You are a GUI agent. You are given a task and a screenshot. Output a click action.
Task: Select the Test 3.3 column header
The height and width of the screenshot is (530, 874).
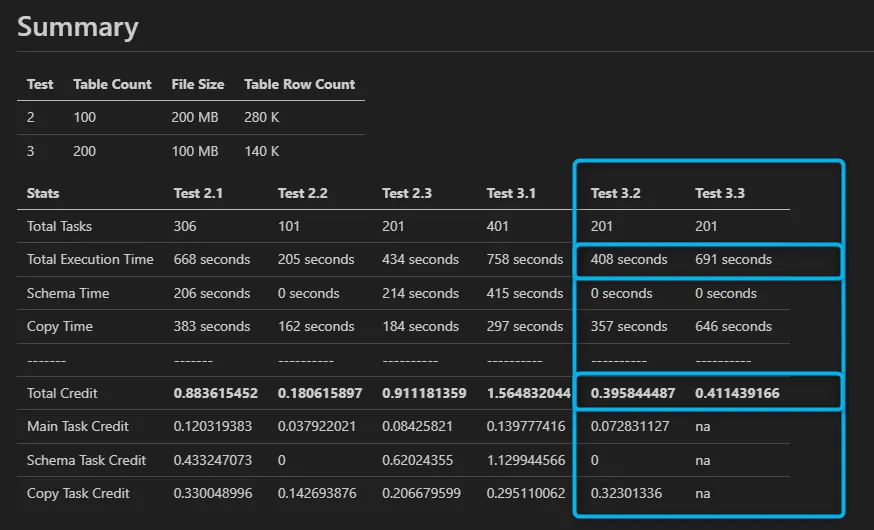[720, 193]
